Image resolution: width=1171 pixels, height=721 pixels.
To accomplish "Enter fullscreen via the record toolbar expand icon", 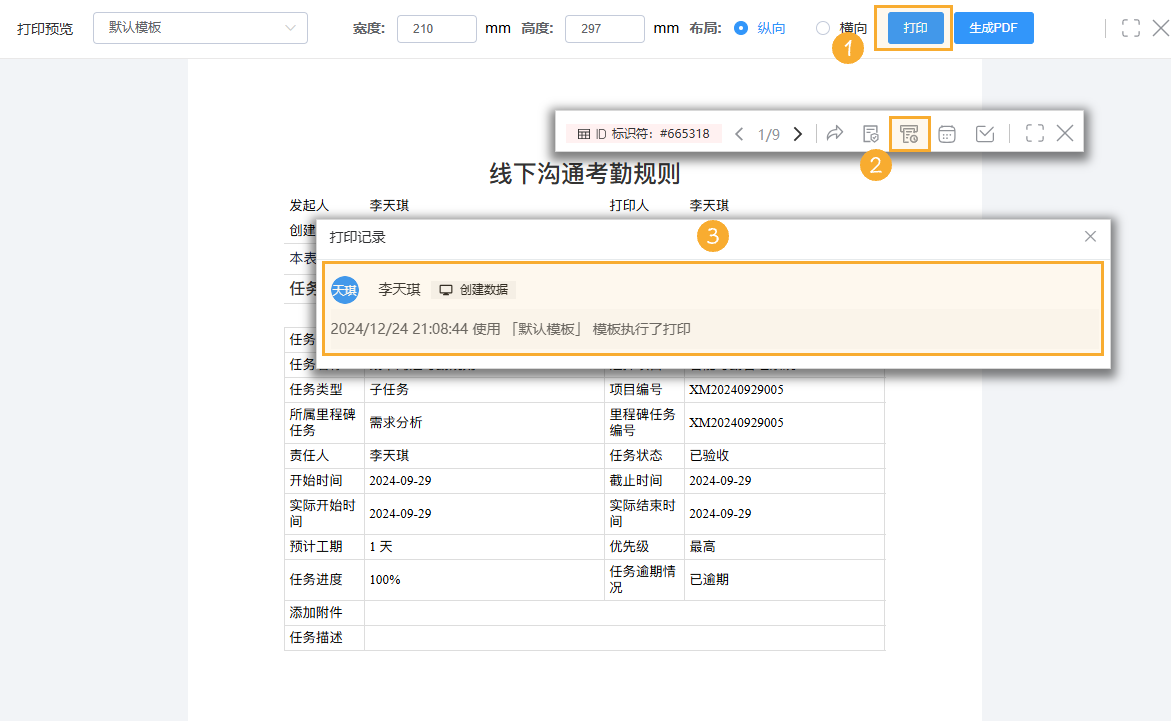I will coord(1034,132).
